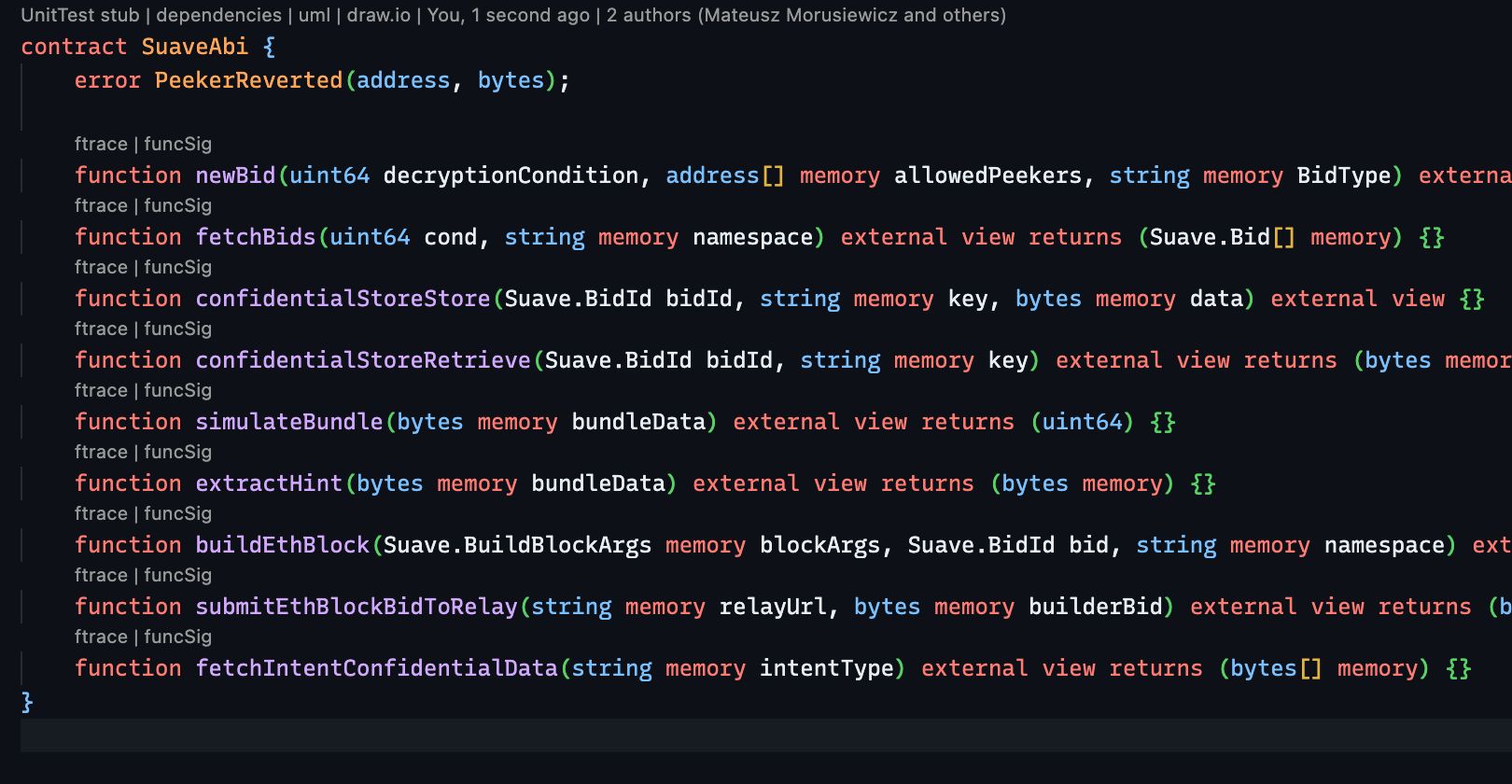The image size is (1512, 784).
Task: Click funcSig lens for buildEthBlock function
Action: point(177,513)
